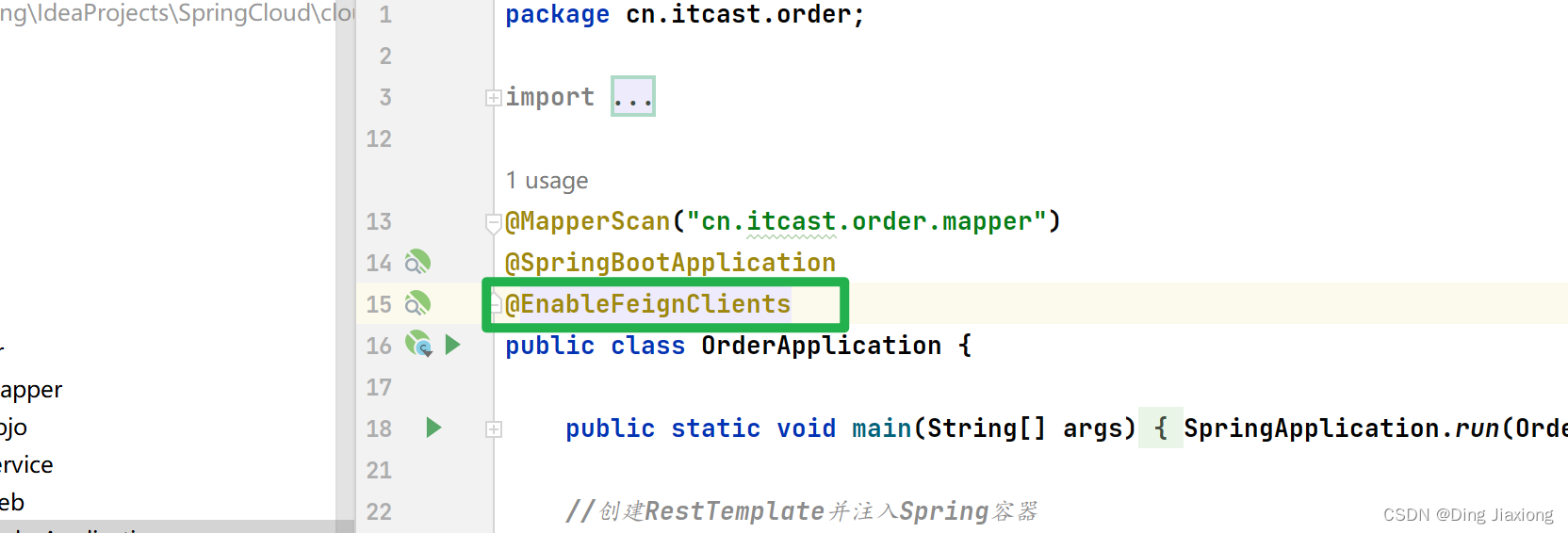
Task: Click the package declaration cn.itcast.order
Action: tap(738, 14)
